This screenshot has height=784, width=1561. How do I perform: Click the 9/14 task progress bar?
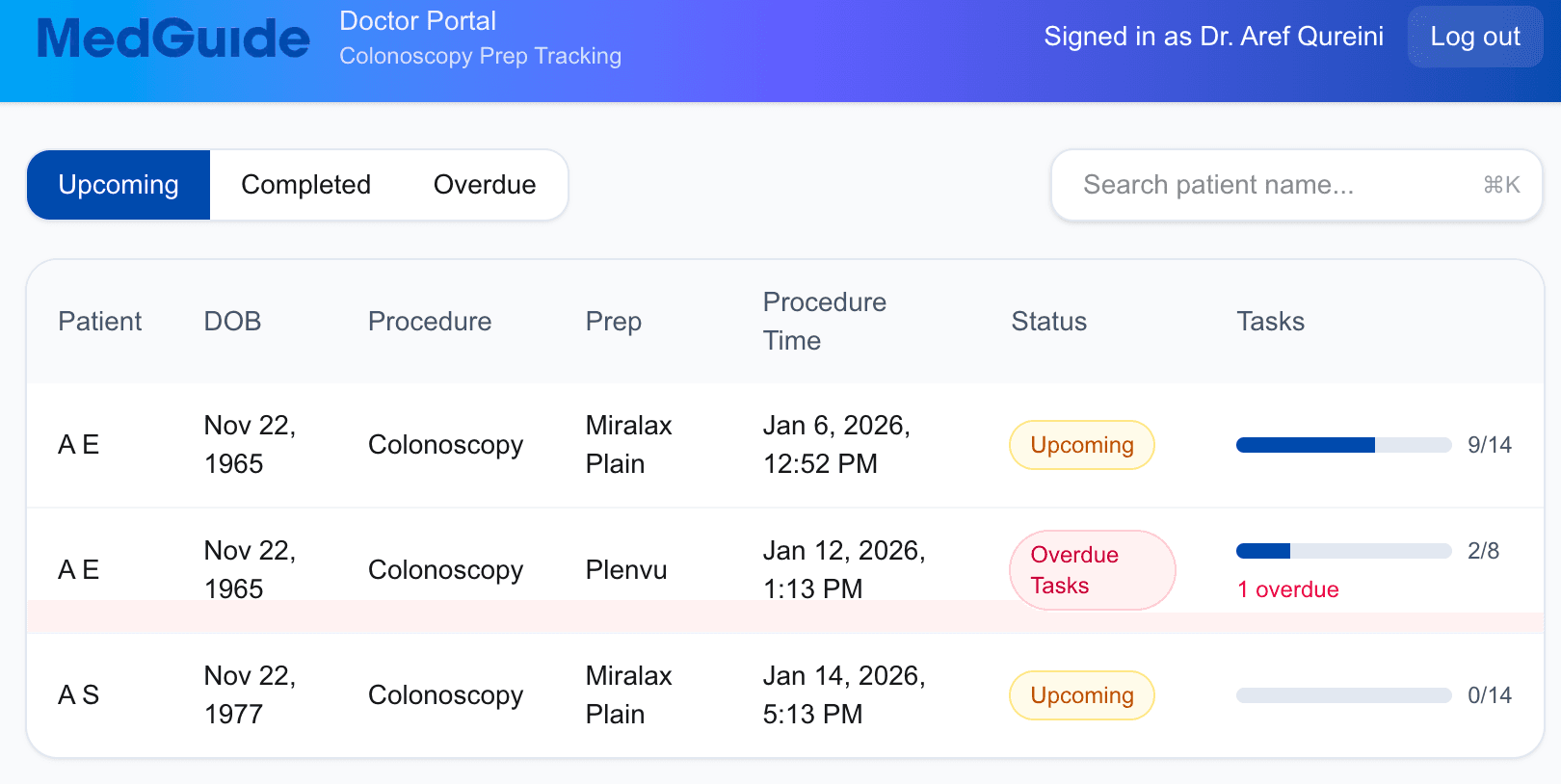click(1343, 445)
